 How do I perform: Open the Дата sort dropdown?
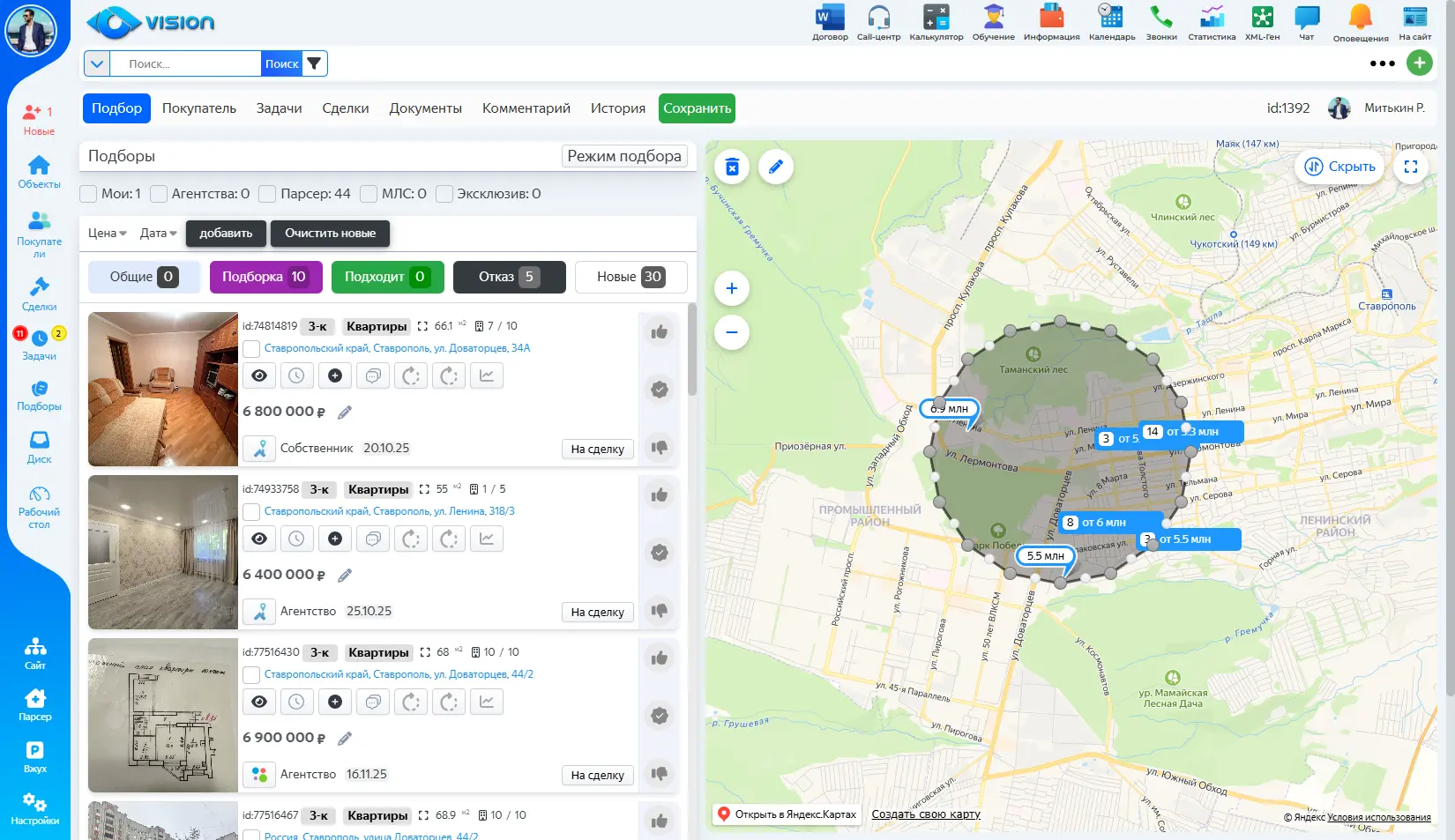[159, 234]
